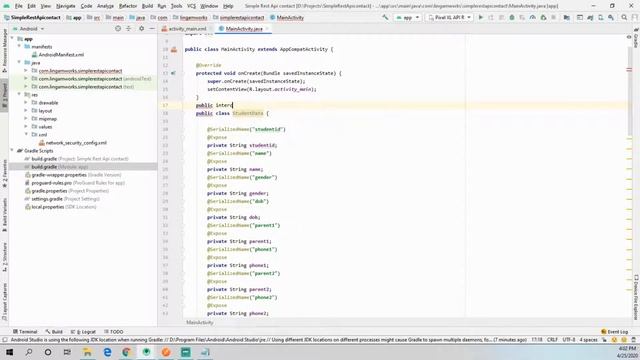Click Select Opened File target icon in Project panel

[x=118, y=29]
